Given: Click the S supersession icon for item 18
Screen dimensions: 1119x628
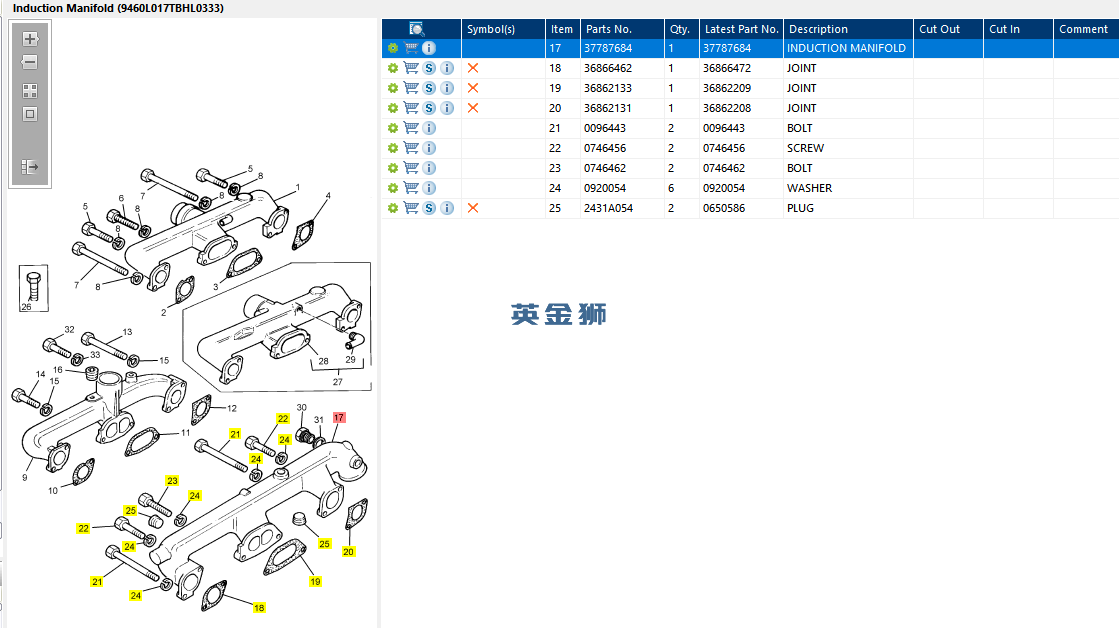Looking at the screenshot, I should point(429,68).
